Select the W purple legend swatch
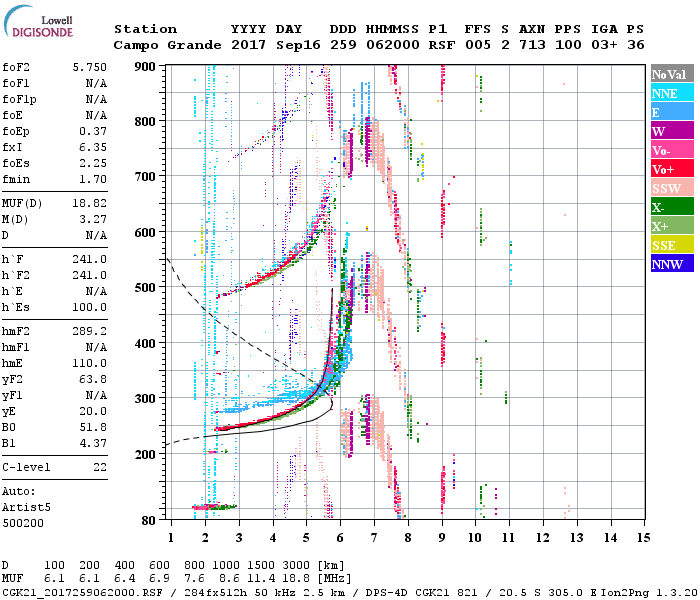Screen dimensions: 700x600 [672, 131]
